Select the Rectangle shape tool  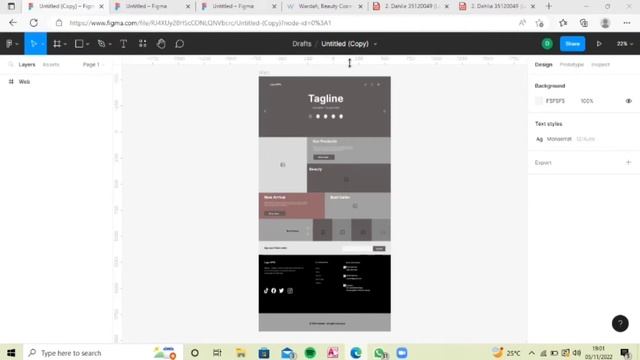[79, 44]
